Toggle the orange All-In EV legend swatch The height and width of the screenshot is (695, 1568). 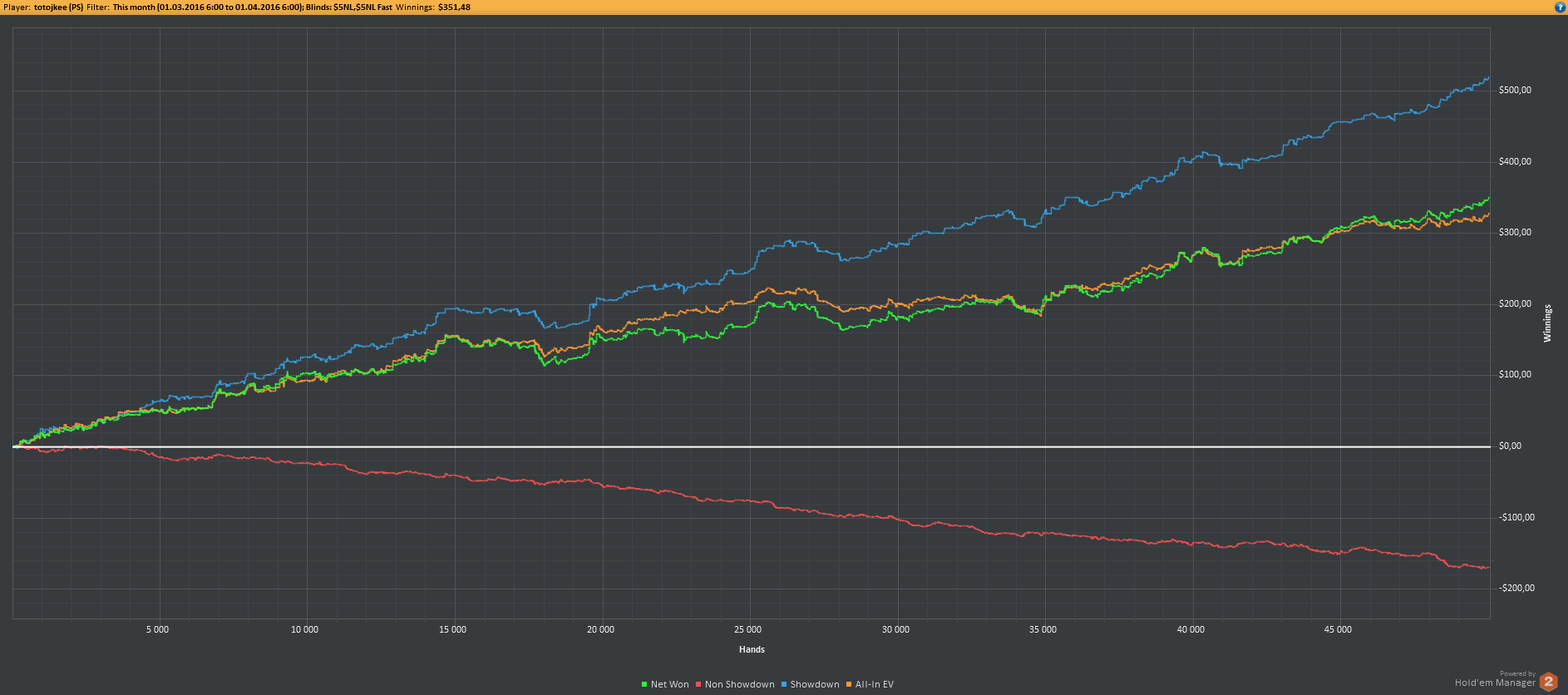[849, 684]
